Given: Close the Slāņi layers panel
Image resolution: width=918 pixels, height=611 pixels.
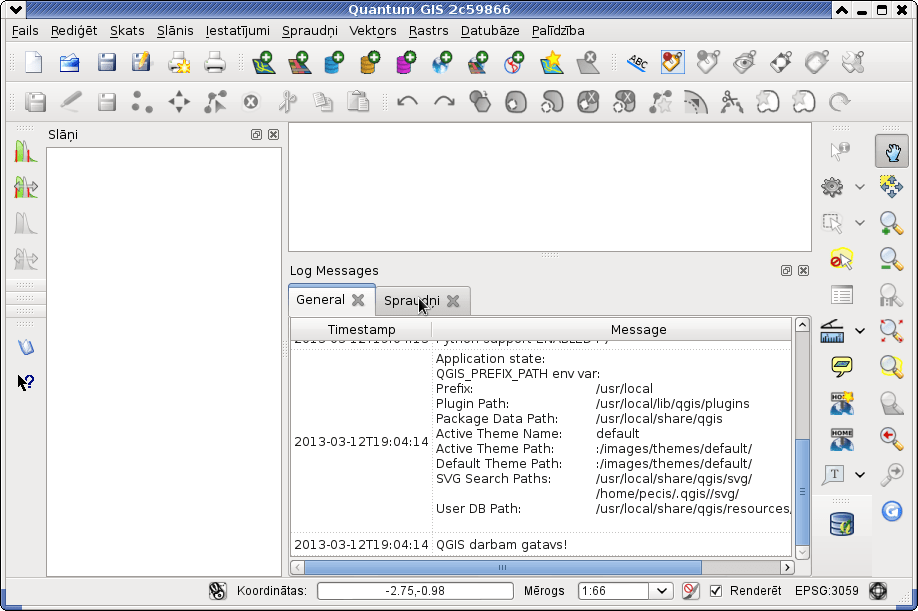Looking at the screenshot, I should [x=273, y=135].
